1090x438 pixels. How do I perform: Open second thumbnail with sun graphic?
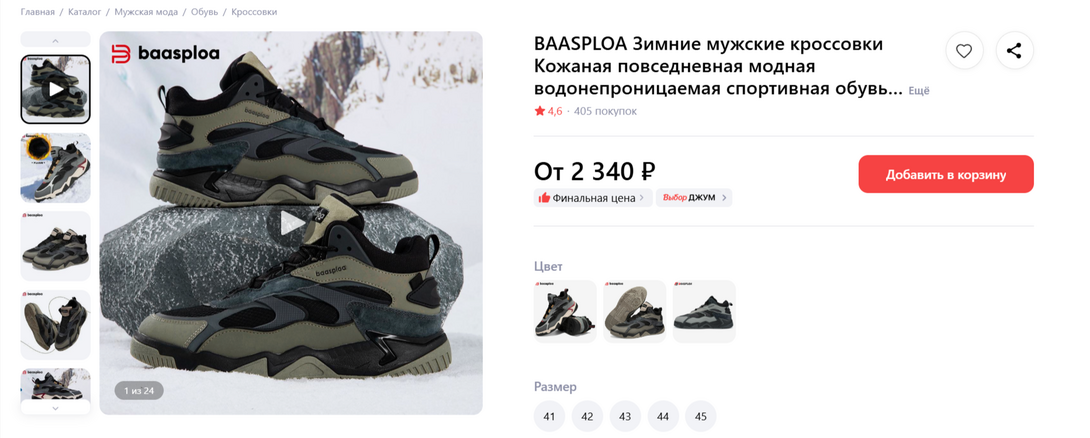pyautogui.click(x=56, y=168)
